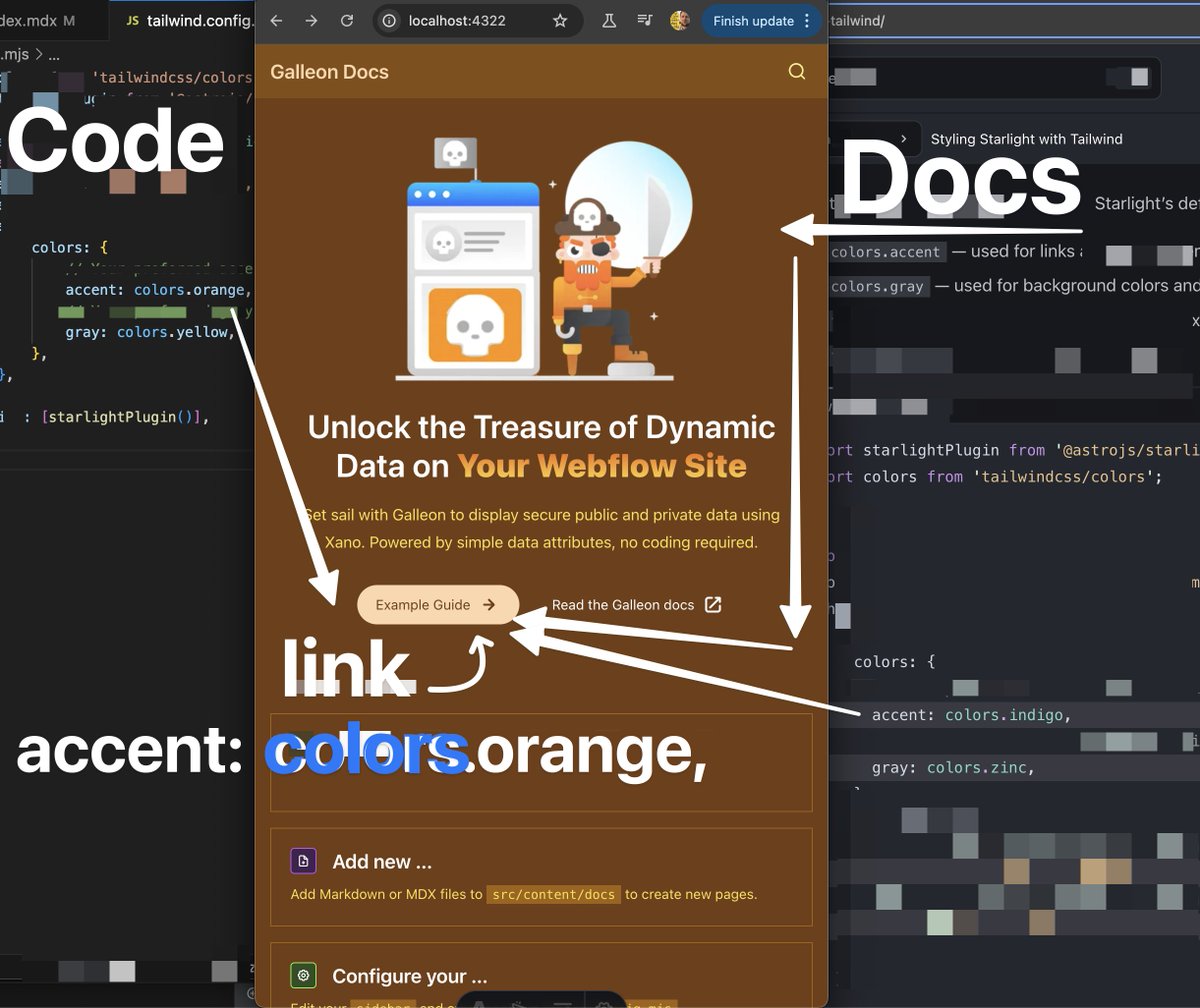Click the 'tailwindcss/colors' import line in docs window
Image resolution: width=1200 pixels, height=1008 pixels.
pos(996,477)
